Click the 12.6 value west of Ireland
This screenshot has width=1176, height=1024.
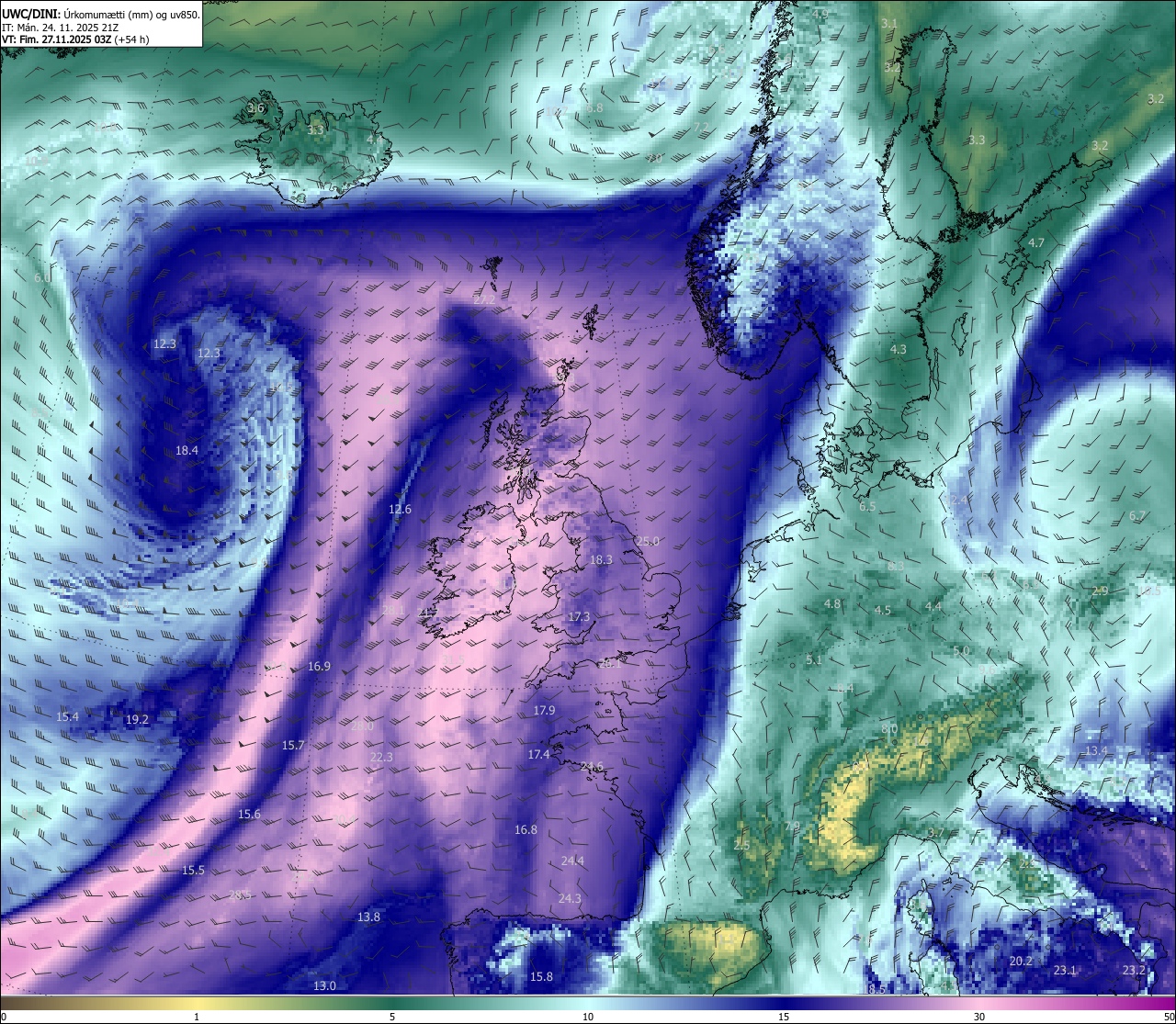point(400,509)
